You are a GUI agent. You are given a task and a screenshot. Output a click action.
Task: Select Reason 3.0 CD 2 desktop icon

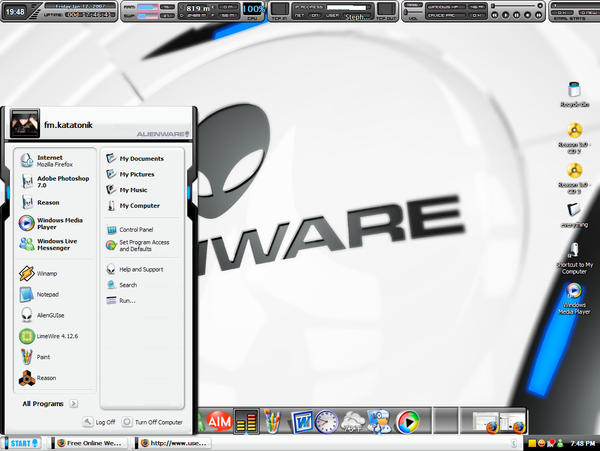pos(574,138)
